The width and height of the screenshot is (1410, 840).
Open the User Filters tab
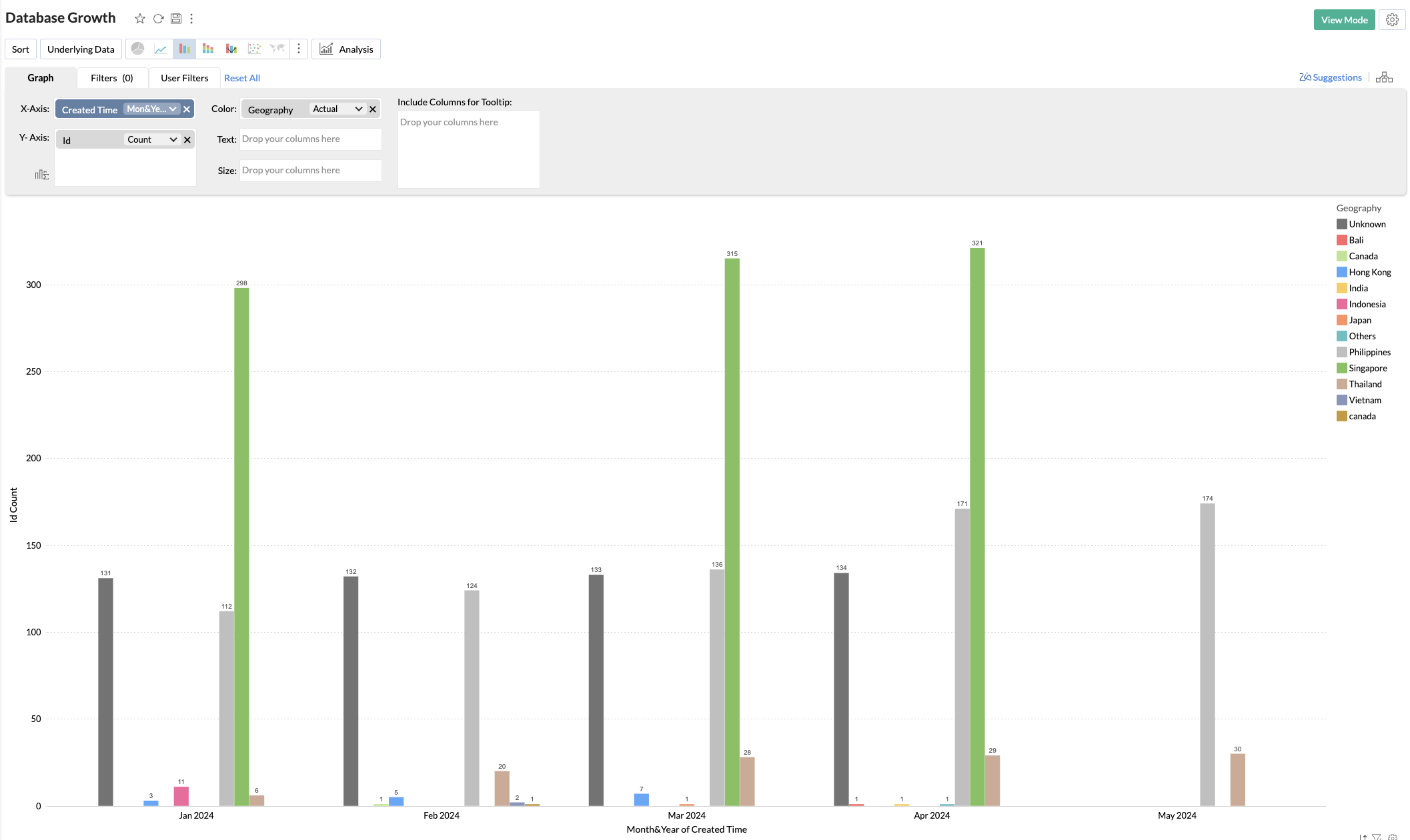pyautogui.click(x=184, y=78)
